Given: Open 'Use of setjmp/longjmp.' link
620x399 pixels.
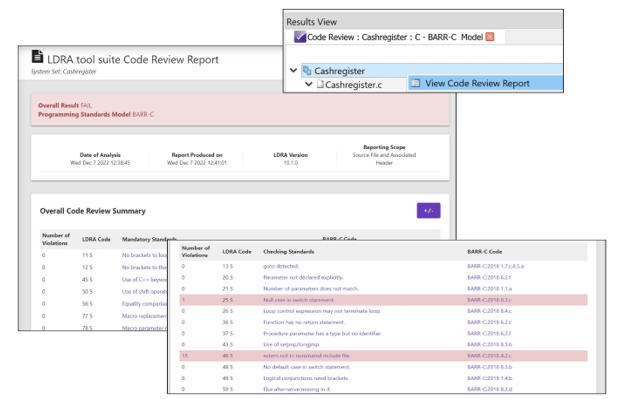Looking at the screenshot, I should (x=291, y=344).
